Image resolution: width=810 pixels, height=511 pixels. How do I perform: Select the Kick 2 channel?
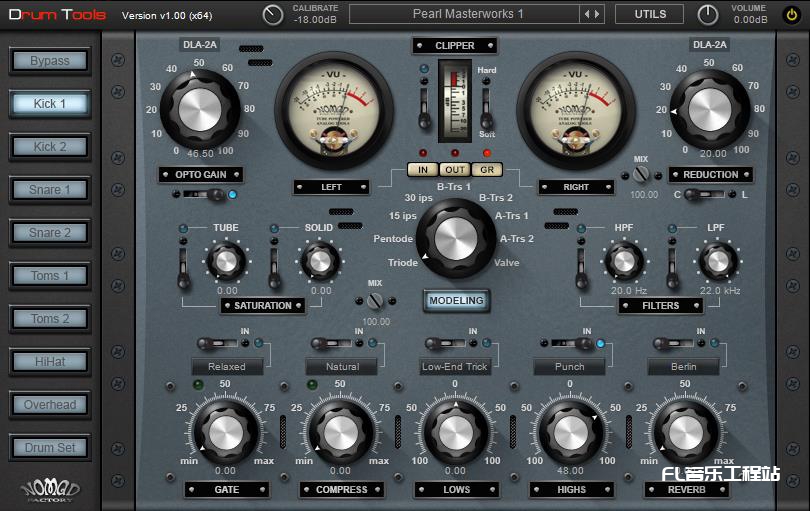[x=50, y=147]
